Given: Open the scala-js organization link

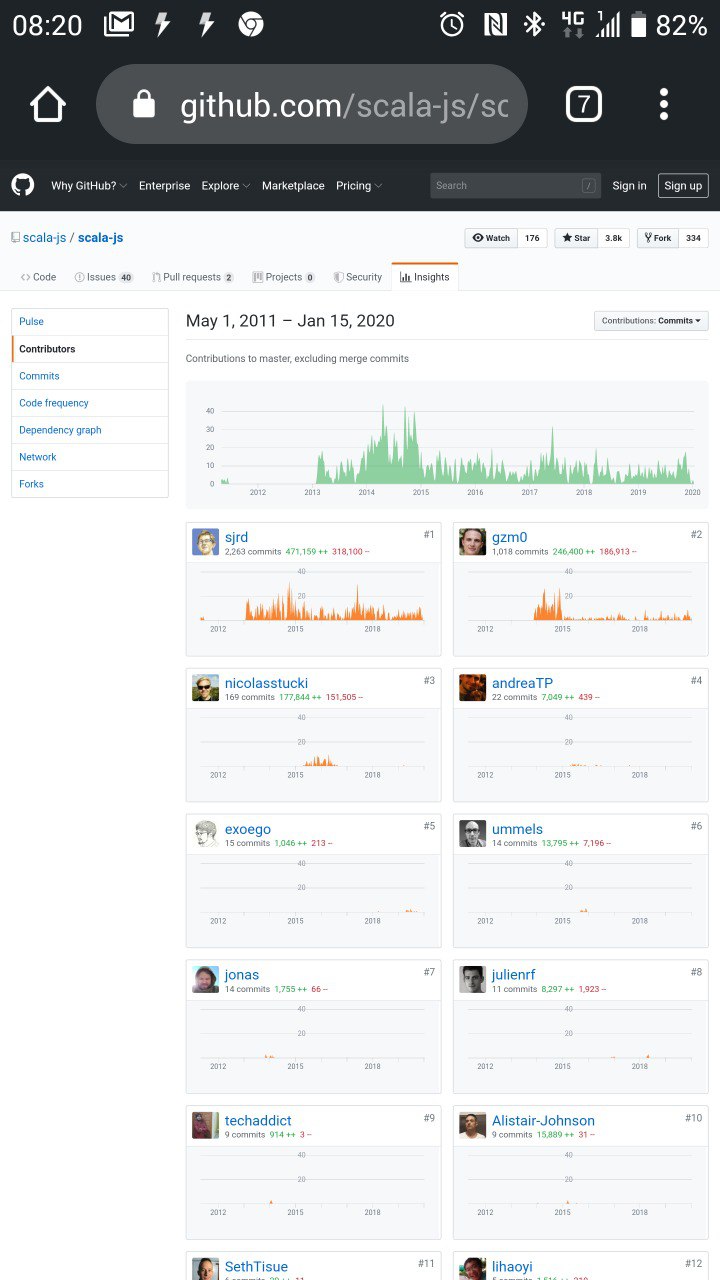Looking at the screenshot, I should tap(44, 238).
